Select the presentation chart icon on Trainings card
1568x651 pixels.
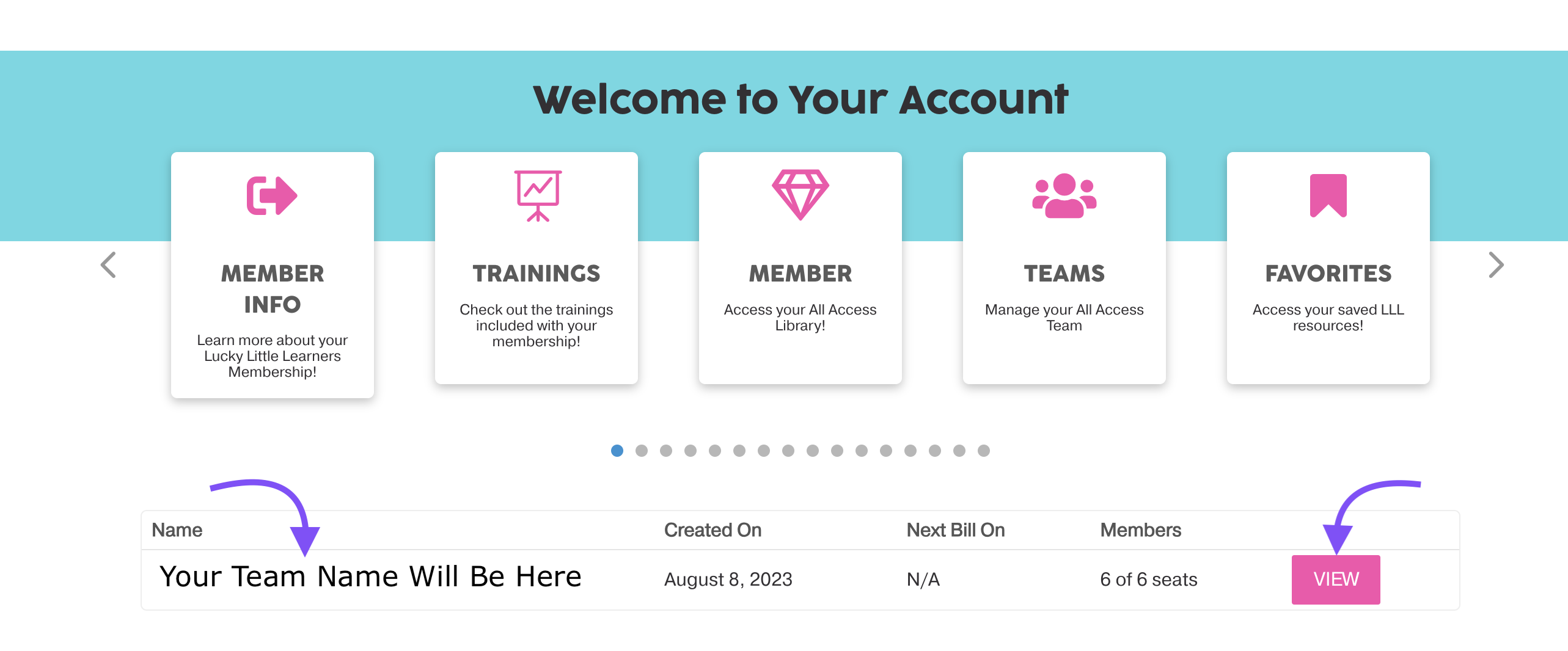click(x=536, y=195)
